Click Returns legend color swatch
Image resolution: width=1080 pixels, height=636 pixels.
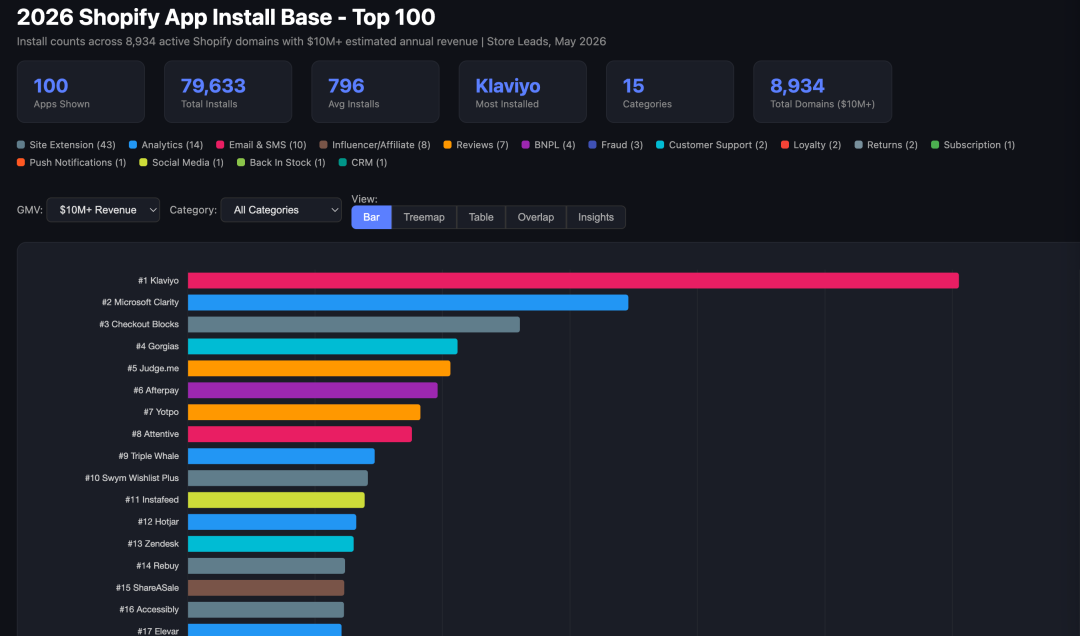pyautogui.click(x=858, y=145)
